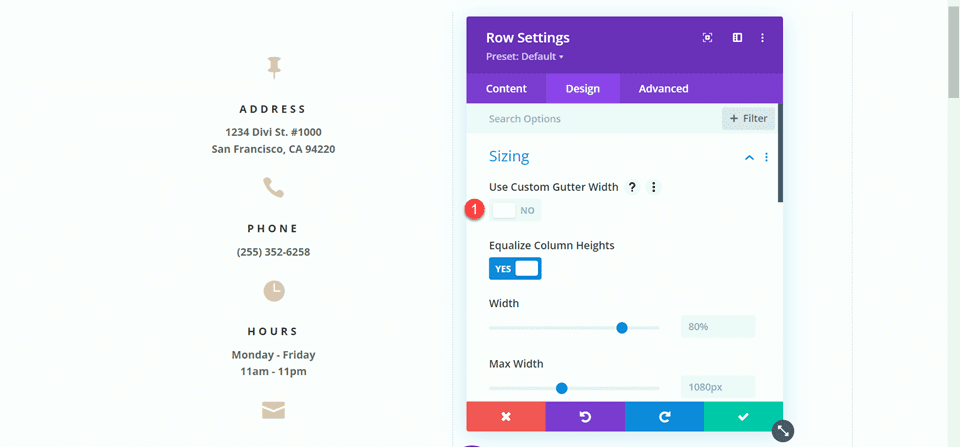Open the Preset: Default dropdown
This screenshot has height=447, width=960.
click(x=525, y=57)
